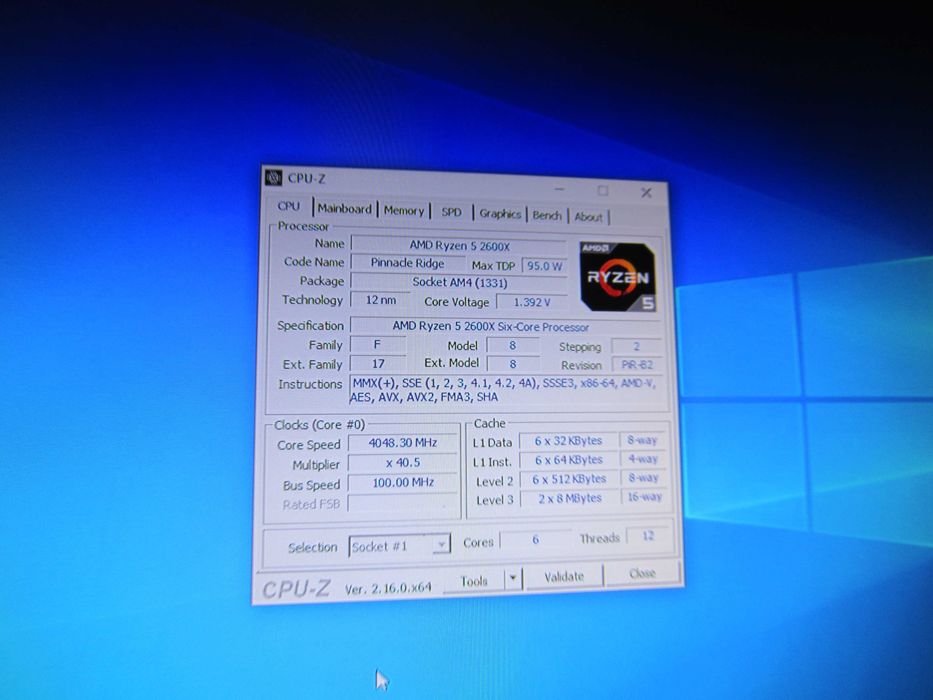Click the Core Voltage value 1.392 V
933x700 pixels.
pyautogui.click(x=531, y=302)
